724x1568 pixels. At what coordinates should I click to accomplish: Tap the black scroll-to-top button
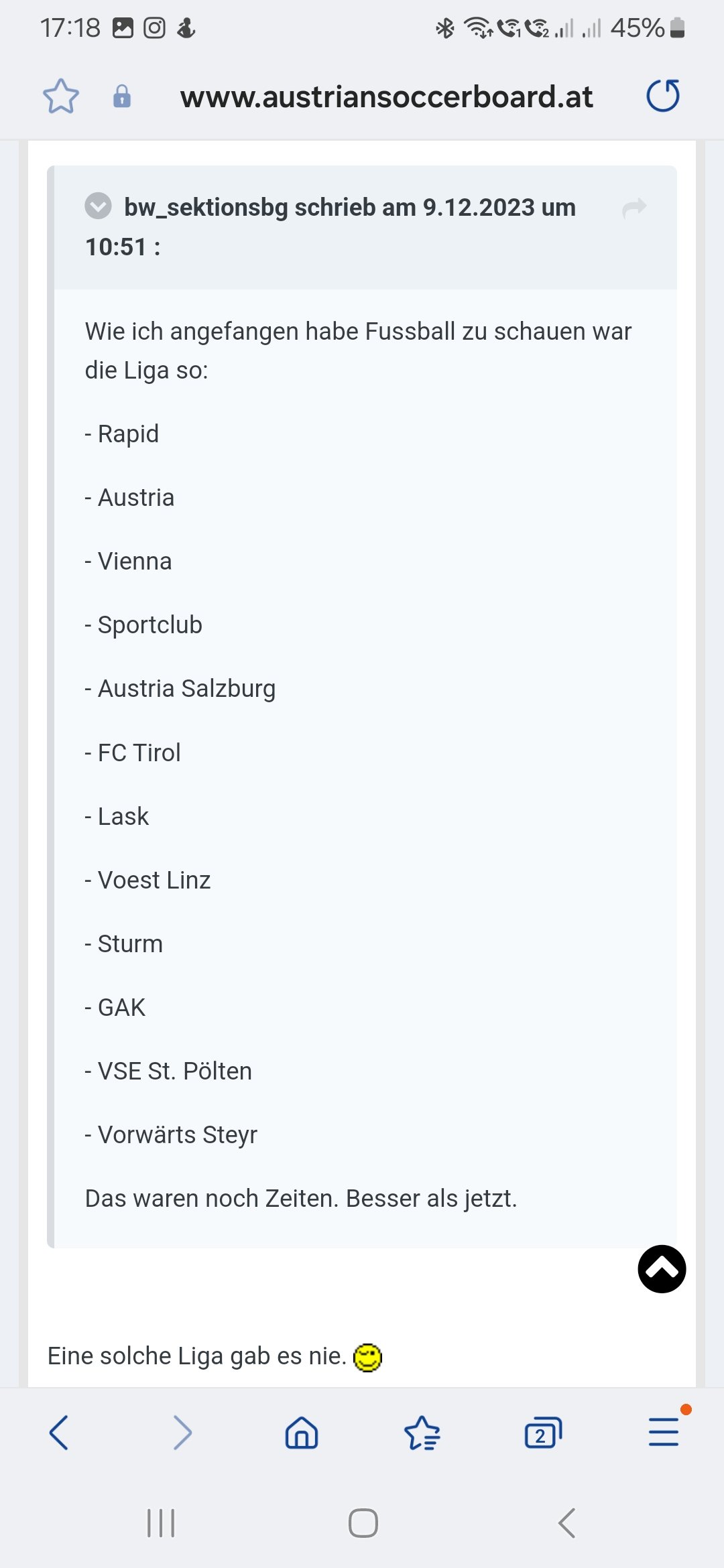(662, 1269)
